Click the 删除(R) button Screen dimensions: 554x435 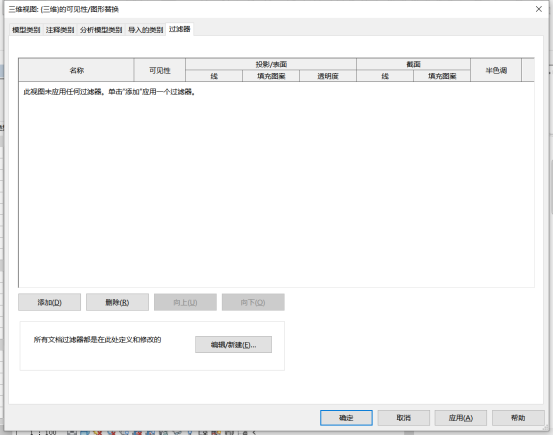pos(117,302)
